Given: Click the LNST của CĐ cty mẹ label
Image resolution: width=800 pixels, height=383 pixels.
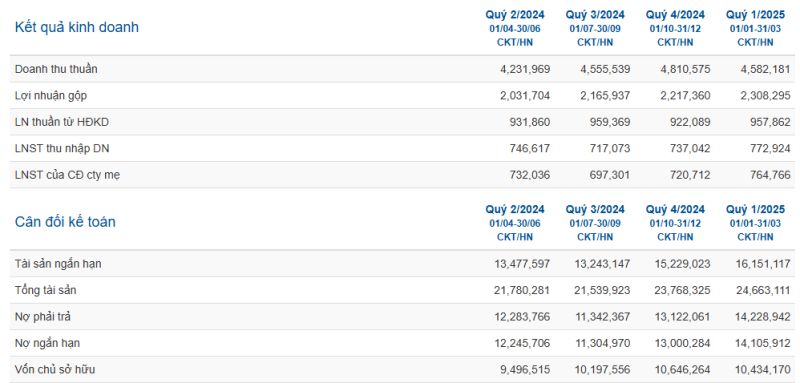Looking at the screenshot, I should (x=68, y=175).
